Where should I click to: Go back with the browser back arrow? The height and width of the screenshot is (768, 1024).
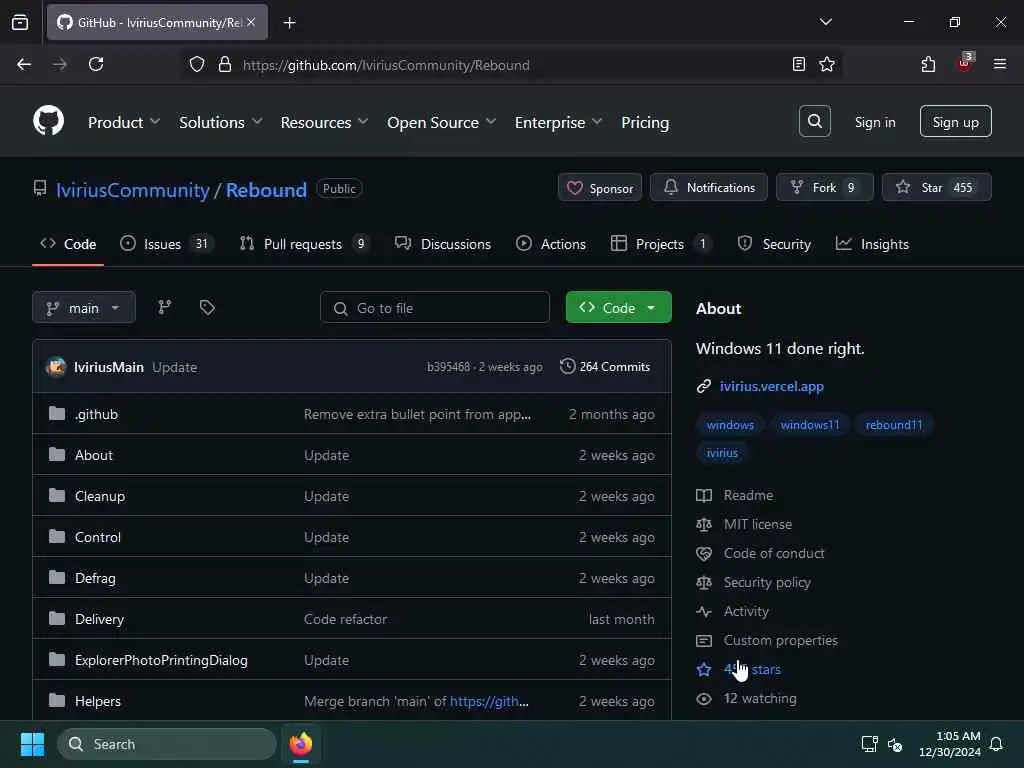click(x=24, y=64)
